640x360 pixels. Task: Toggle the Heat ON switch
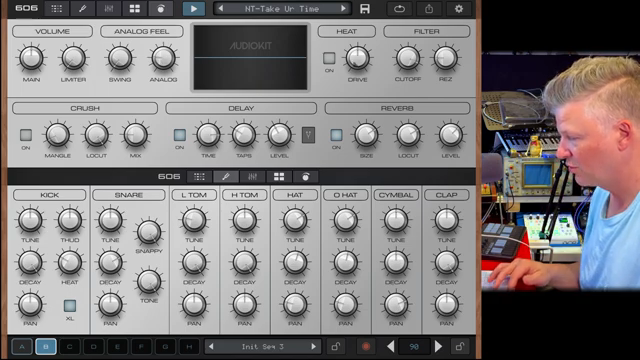[x=329, y=58]
